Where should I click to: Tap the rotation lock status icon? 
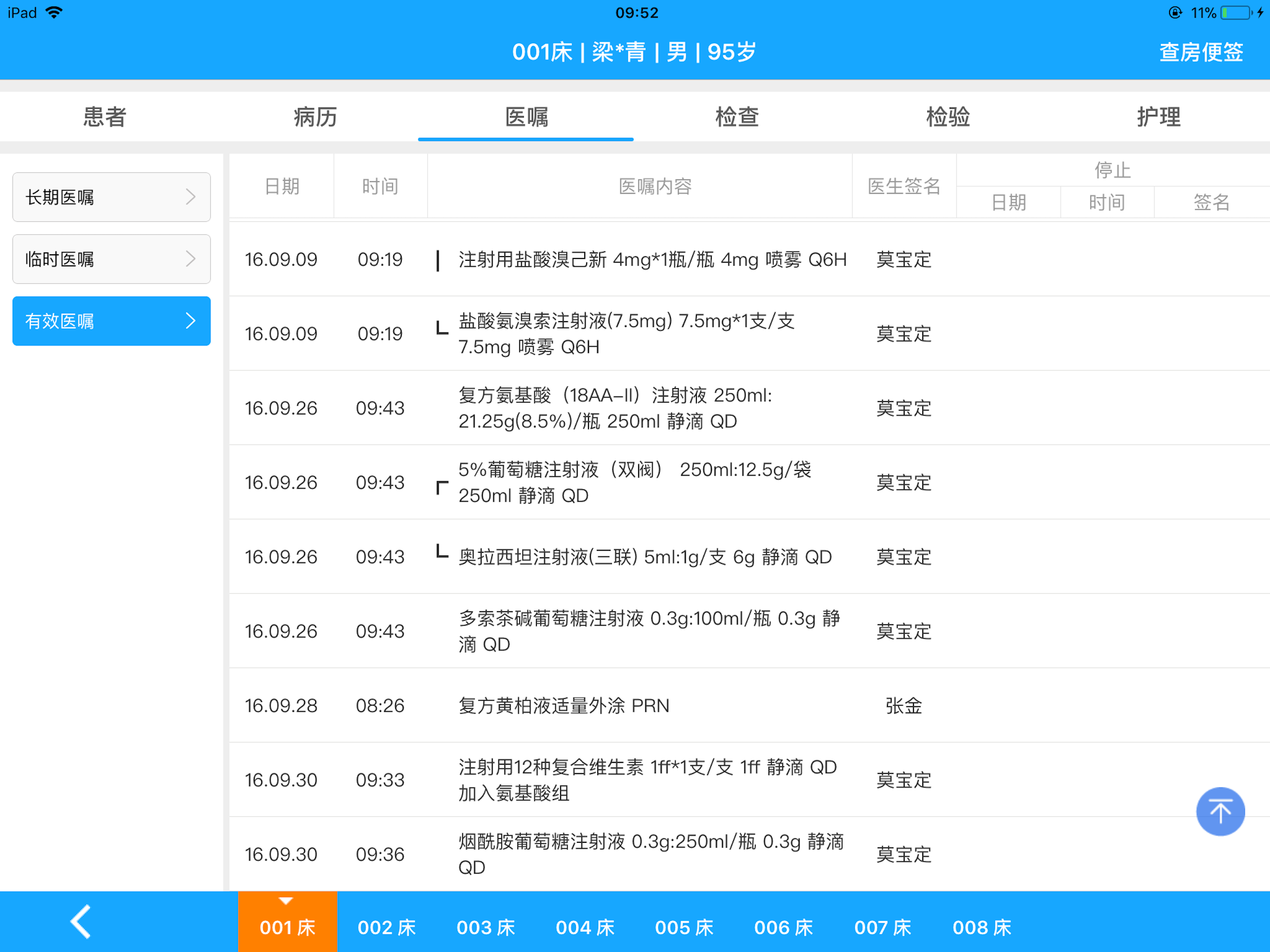tap(1175, 13)
